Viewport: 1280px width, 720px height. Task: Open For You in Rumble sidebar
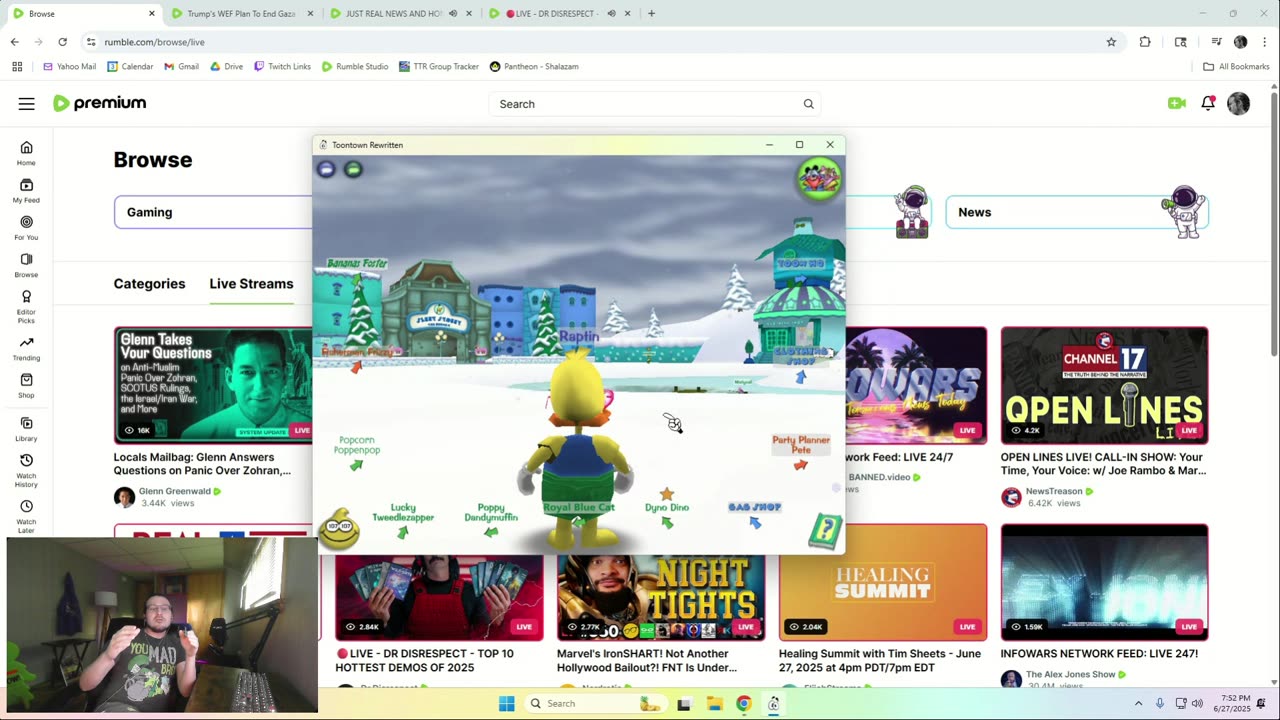click(26, 228)
